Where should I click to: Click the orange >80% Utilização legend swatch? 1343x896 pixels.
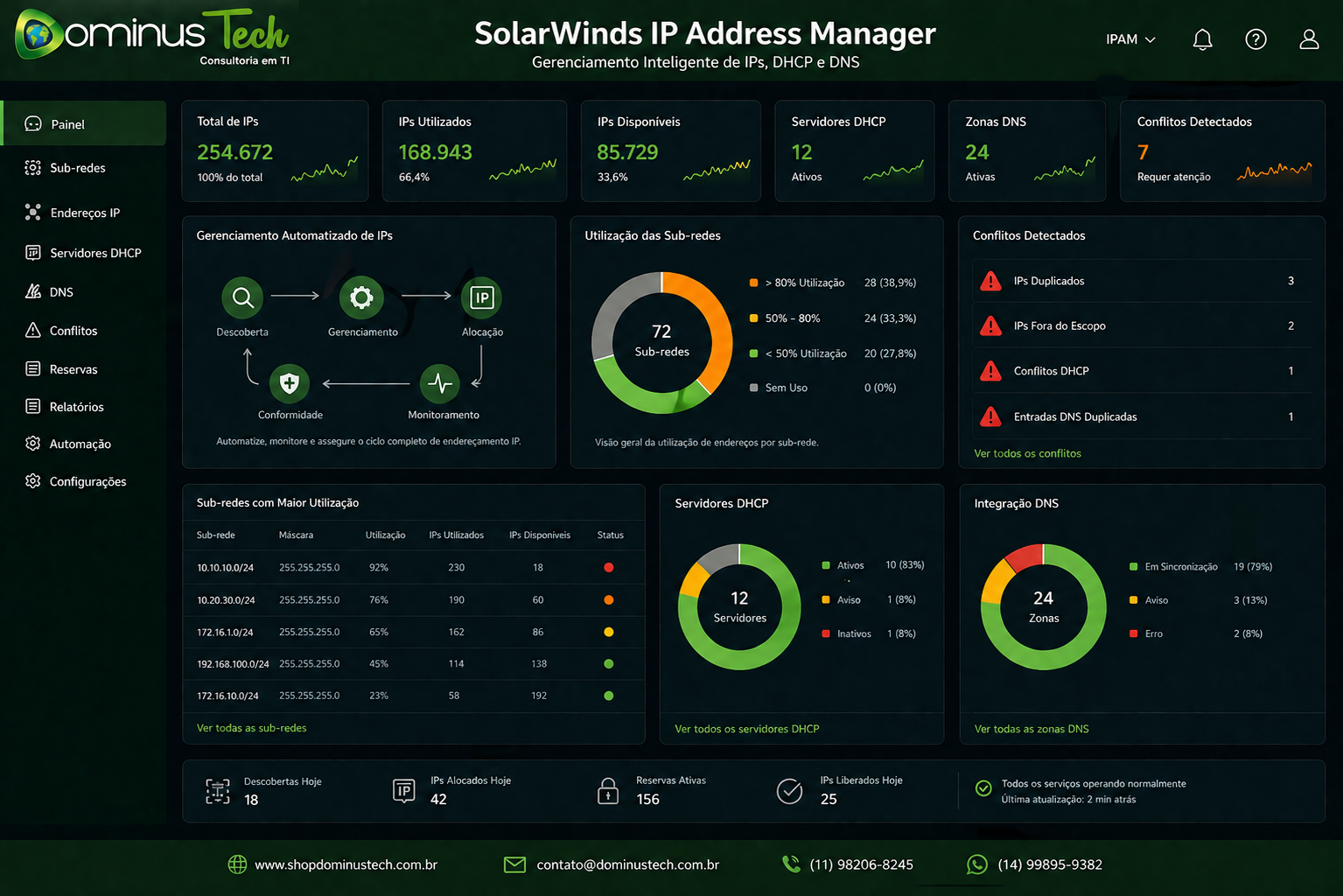(753, 283)
